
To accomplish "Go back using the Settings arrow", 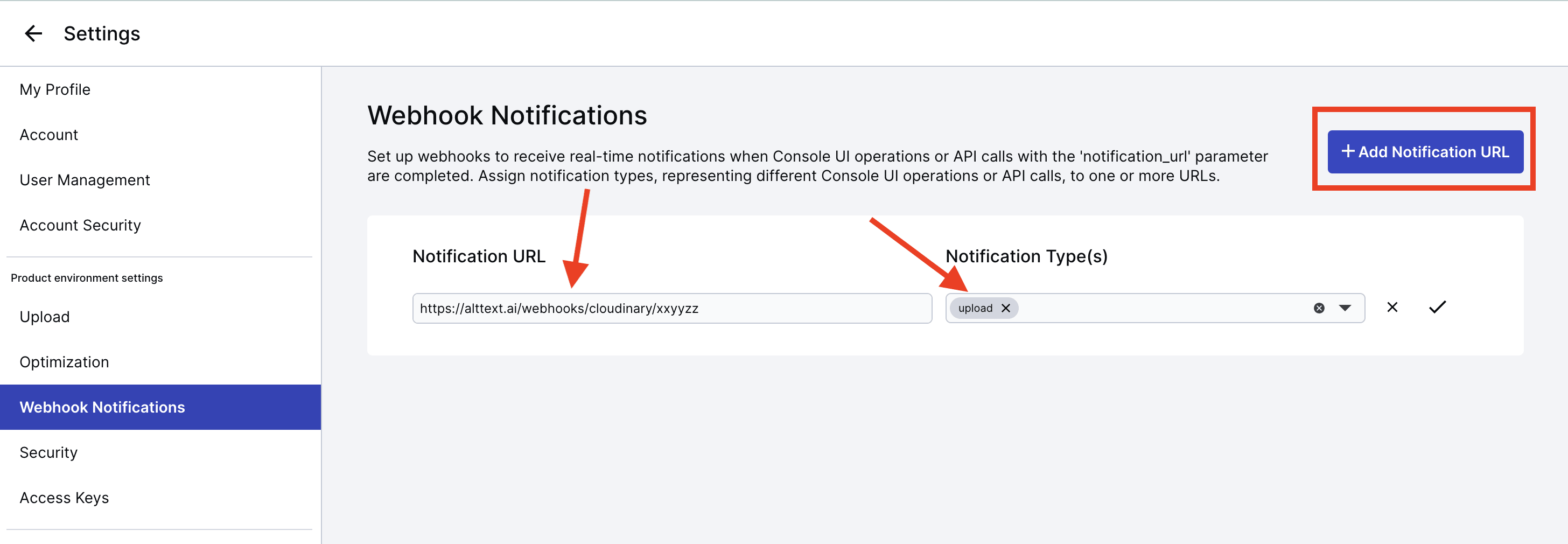I will (33, 33).
